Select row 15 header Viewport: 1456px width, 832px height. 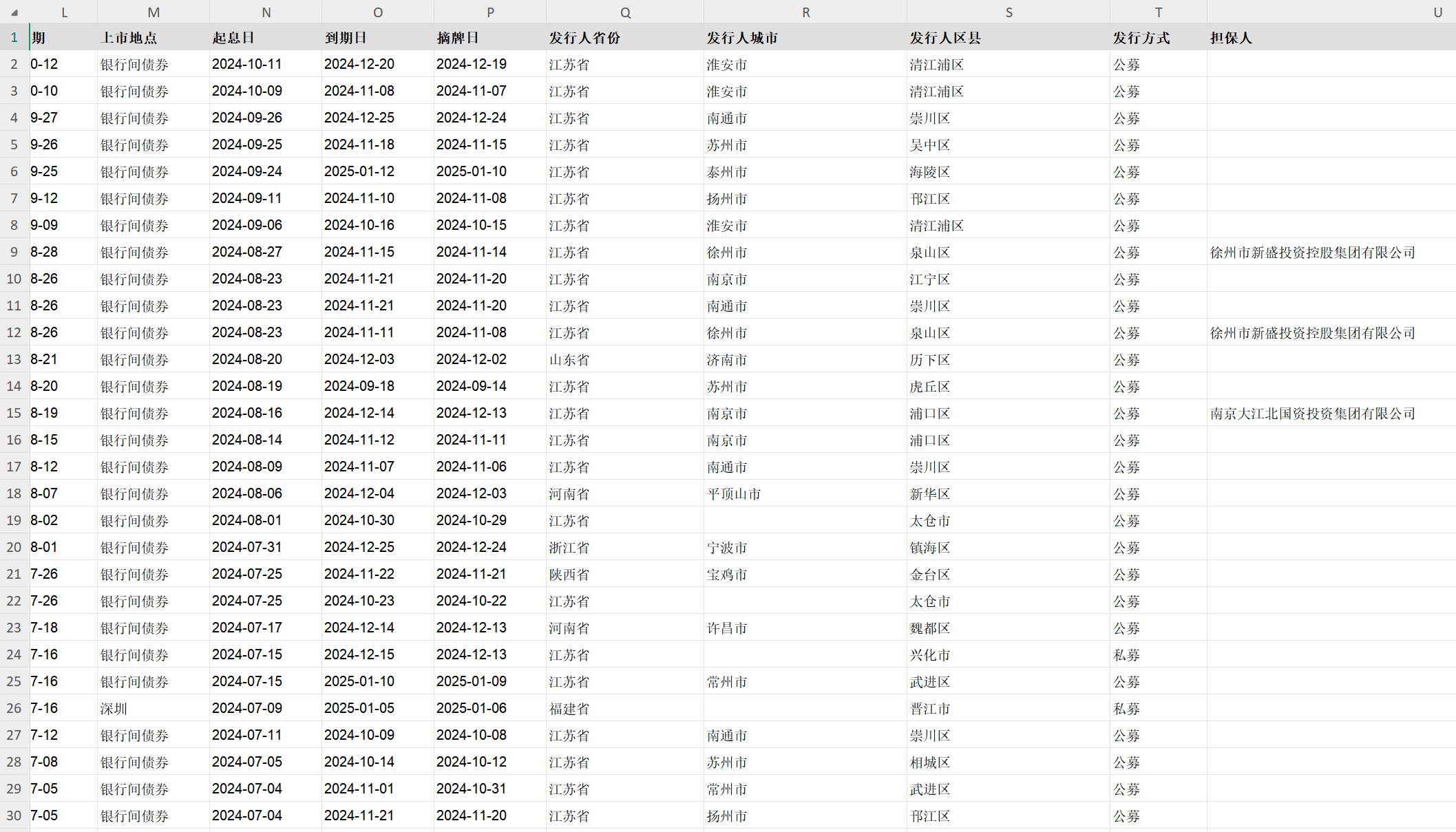tap(14, 413)
